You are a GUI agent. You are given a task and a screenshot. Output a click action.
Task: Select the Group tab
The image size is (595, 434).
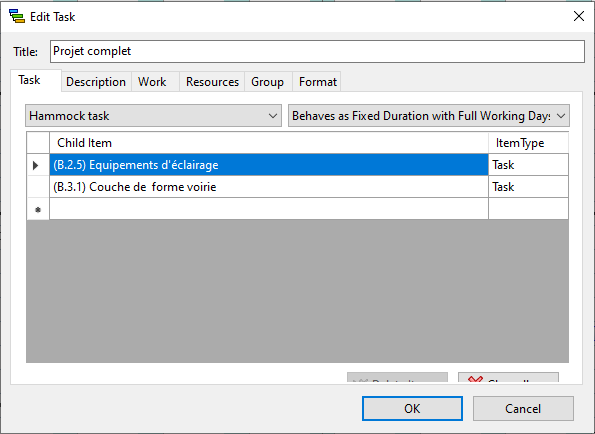(x=268, y=82)
